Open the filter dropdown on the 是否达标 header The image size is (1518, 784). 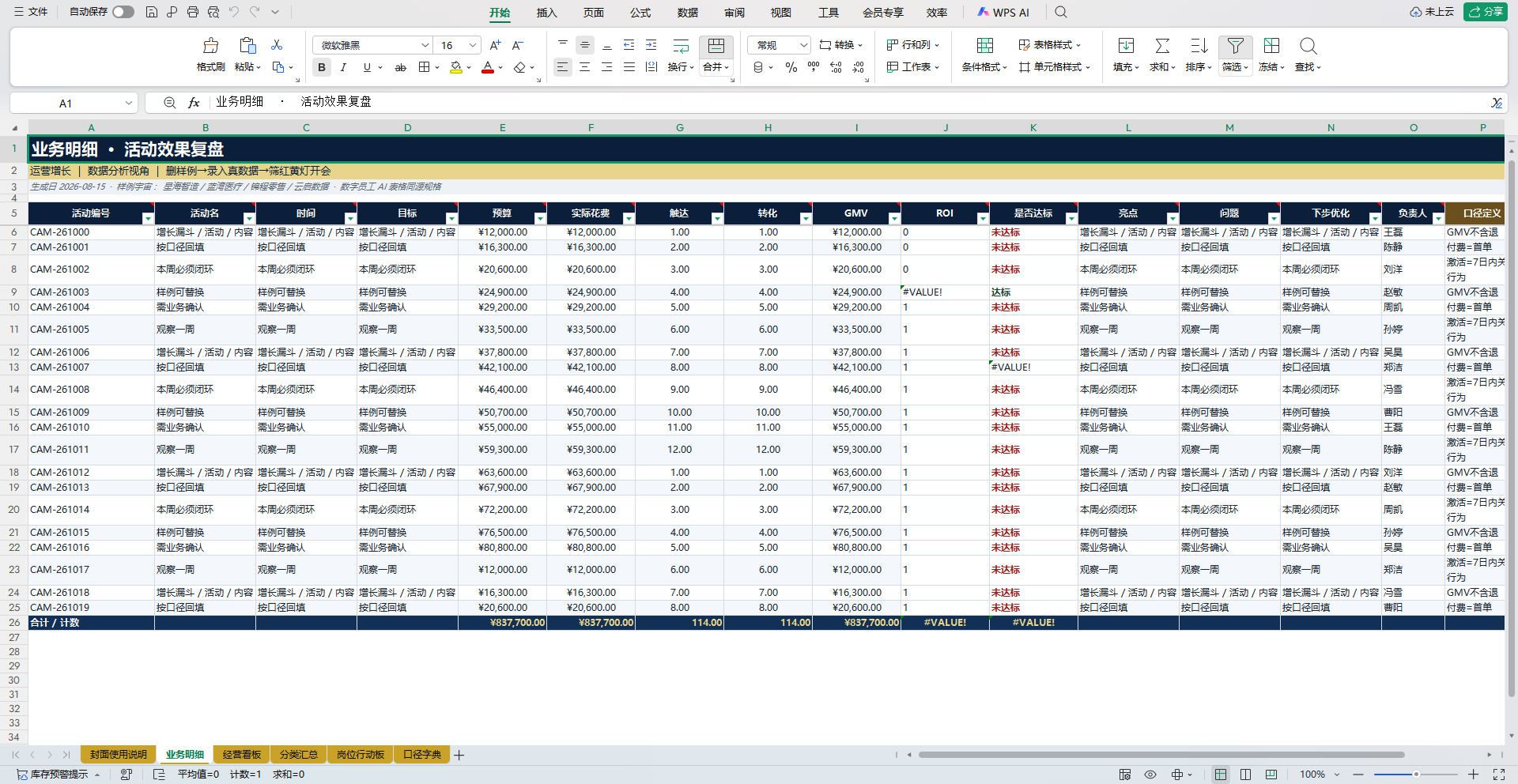(x=1071, y=218)
